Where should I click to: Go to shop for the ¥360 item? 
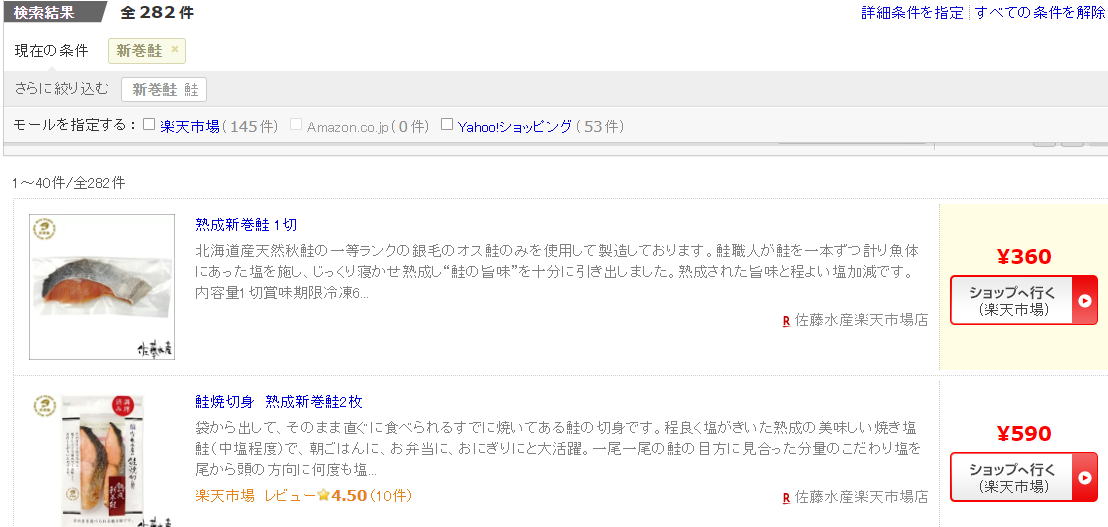[x=1011, y=300]
